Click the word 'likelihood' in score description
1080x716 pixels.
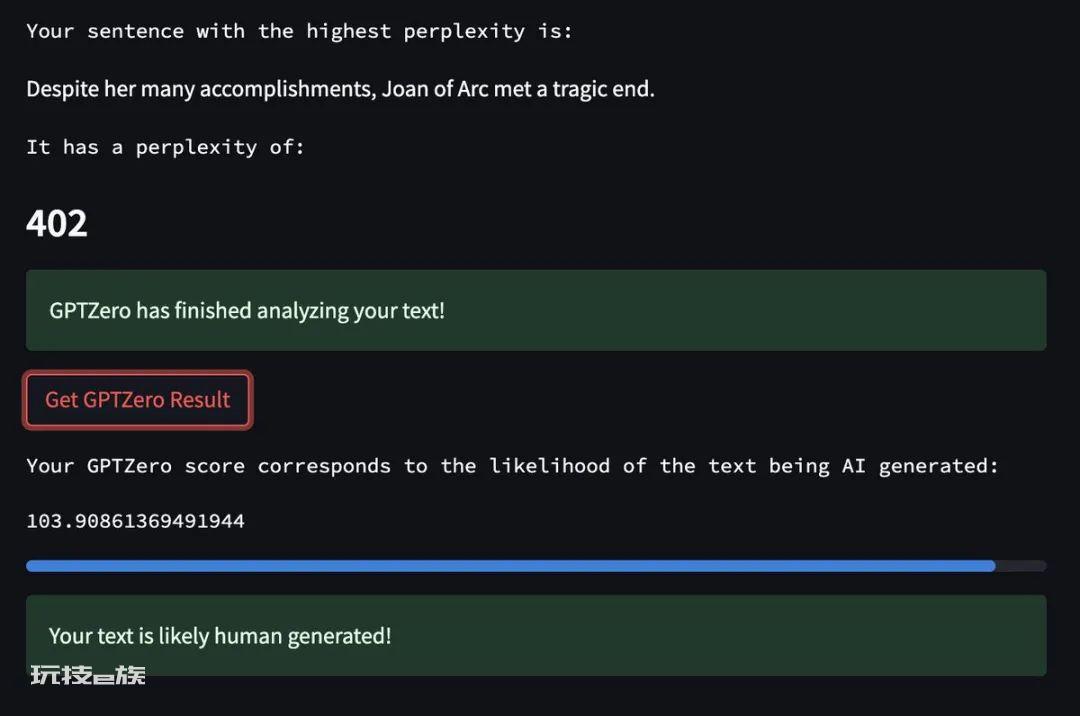point(550,466)
